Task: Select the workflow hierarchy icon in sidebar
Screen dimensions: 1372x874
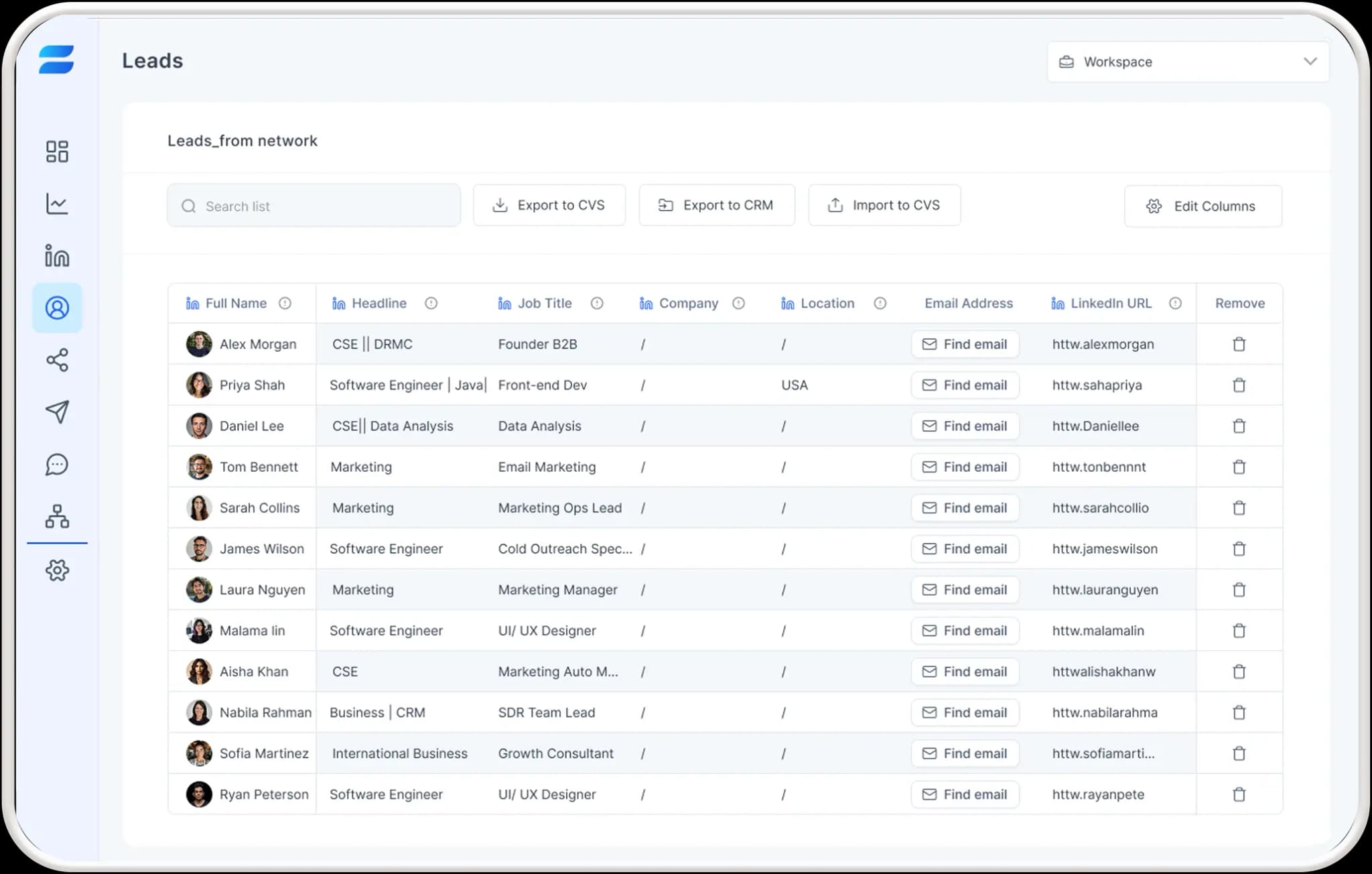Action: (x=58, y=517)
